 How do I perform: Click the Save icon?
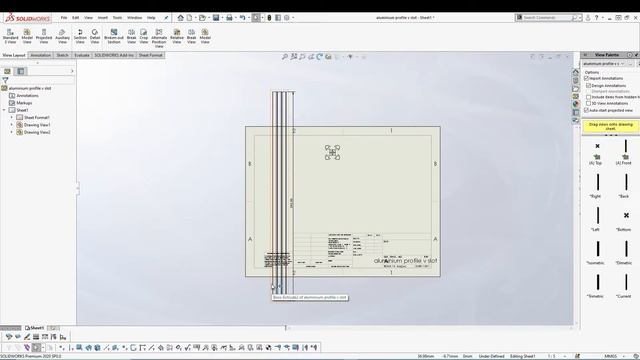pos(216,18)
